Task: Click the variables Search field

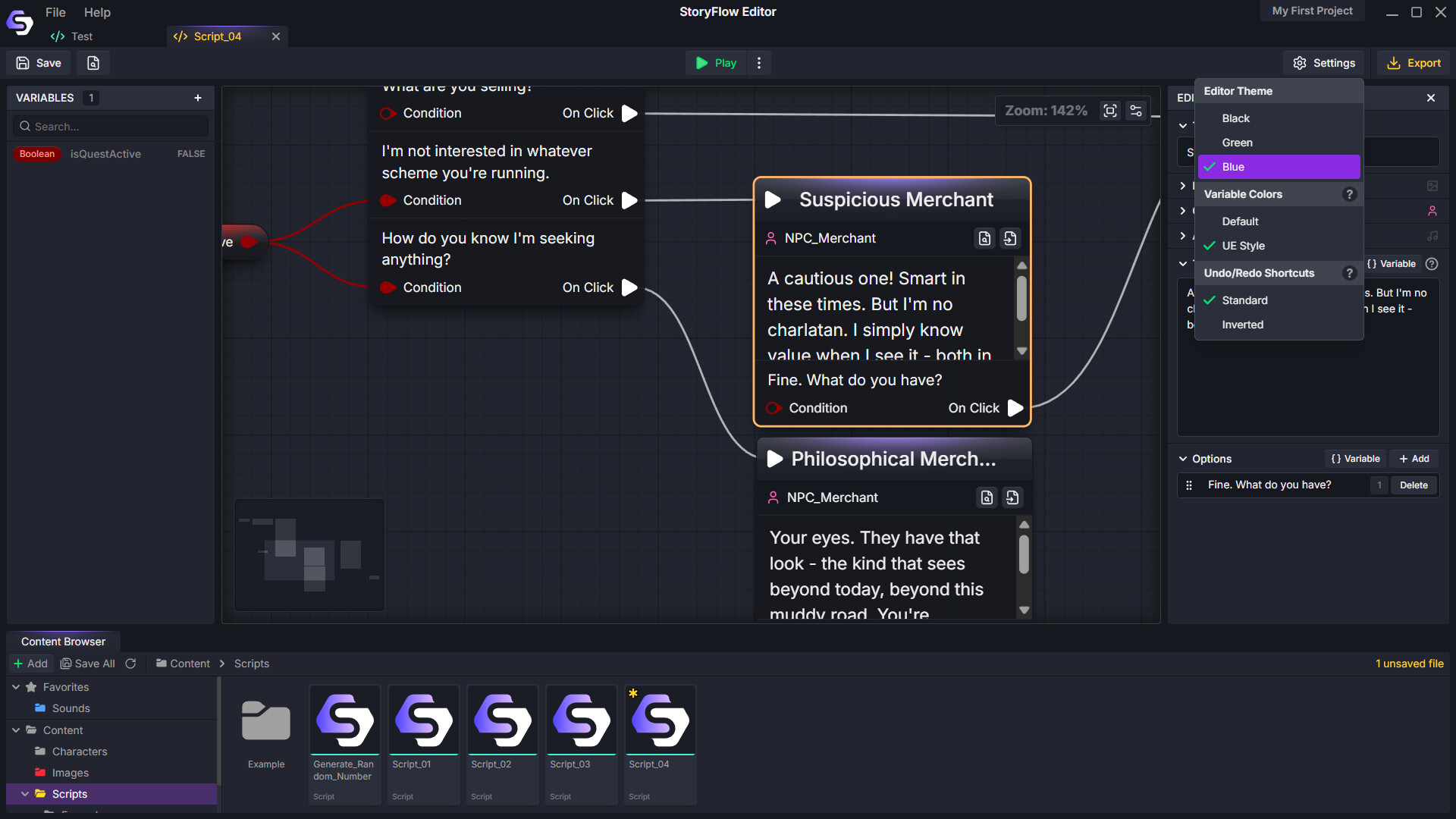Action: pos(110,126)
